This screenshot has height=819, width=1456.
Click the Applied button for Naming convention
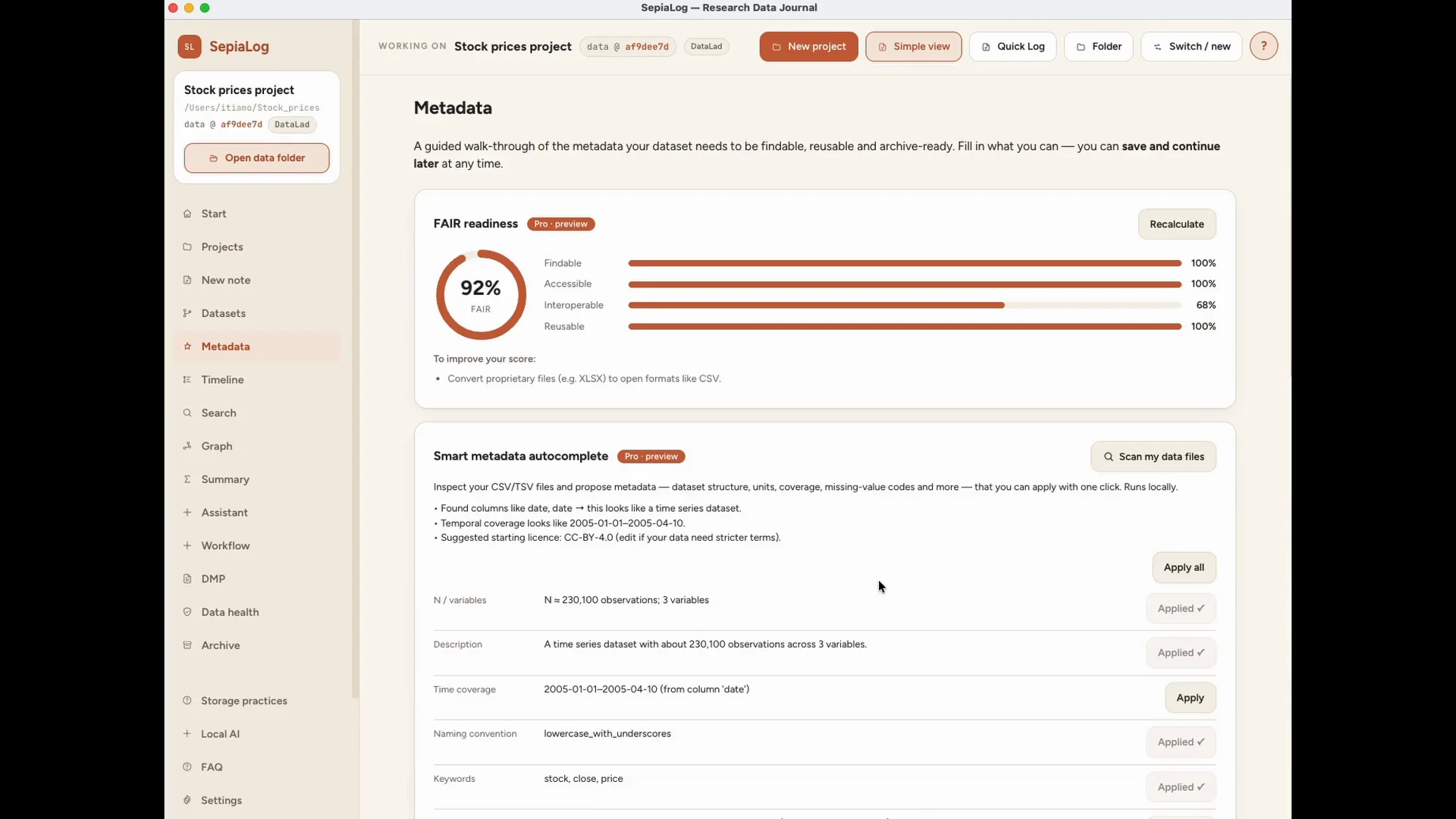[x=1181, y=742]
